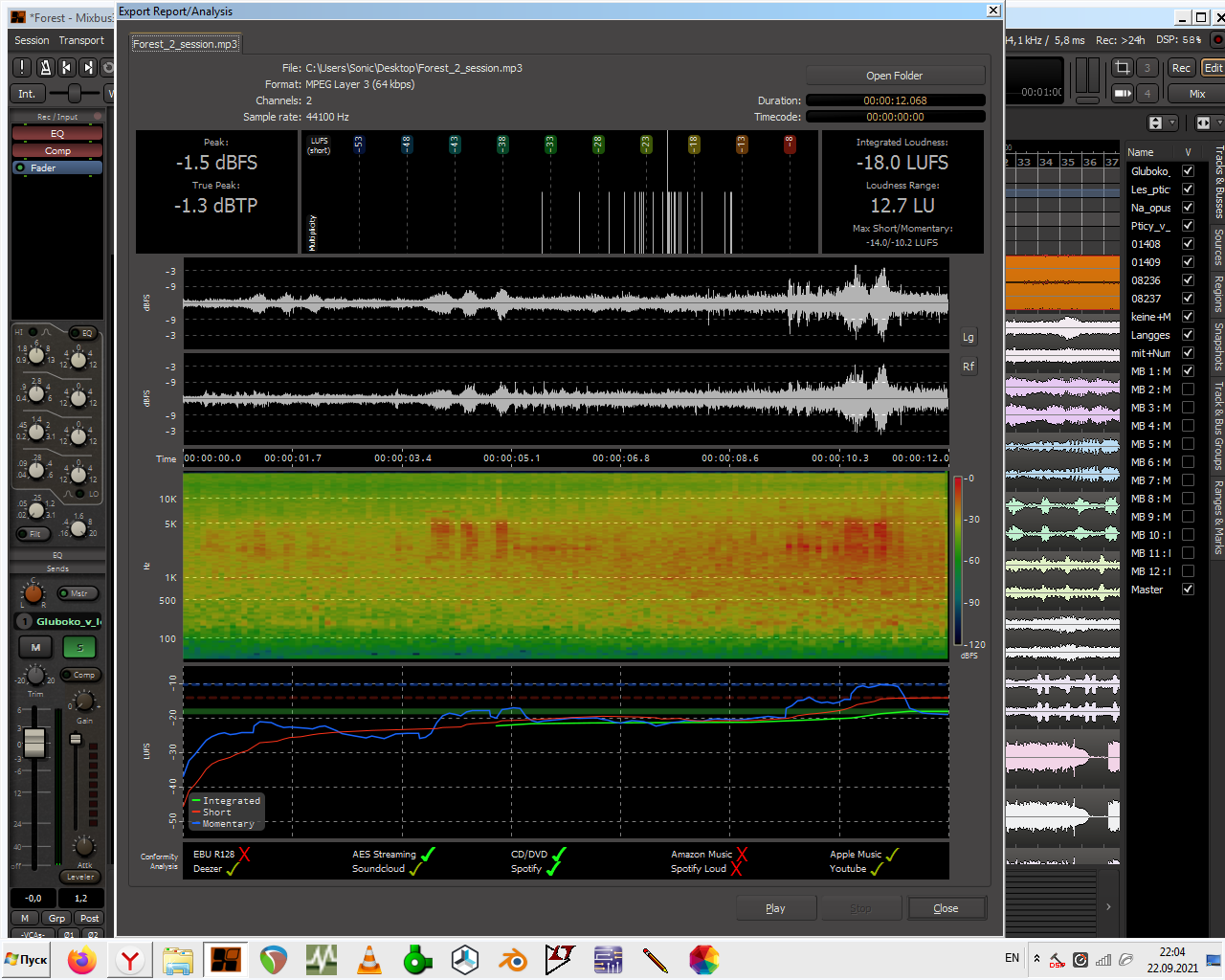The width and height of the screenshot is (1225, 980).
Task: Click Play in the export analysis dialog
Action: point(775,908)
